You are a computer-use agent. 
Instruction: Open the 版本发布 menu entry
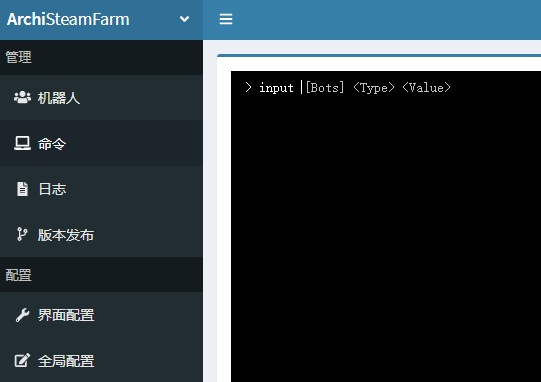click(101, 234)
